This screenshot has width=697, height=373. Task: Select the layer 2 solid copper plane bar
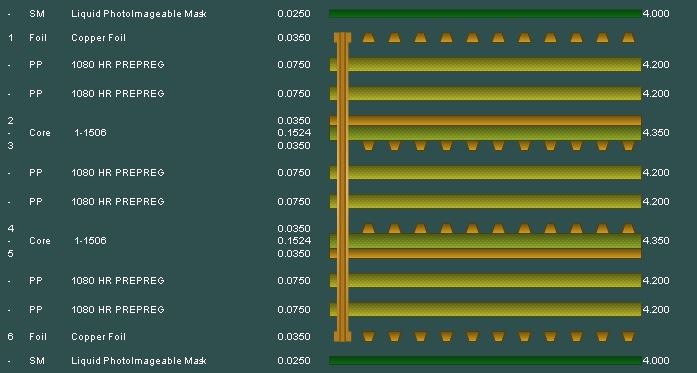coord(485,120)
